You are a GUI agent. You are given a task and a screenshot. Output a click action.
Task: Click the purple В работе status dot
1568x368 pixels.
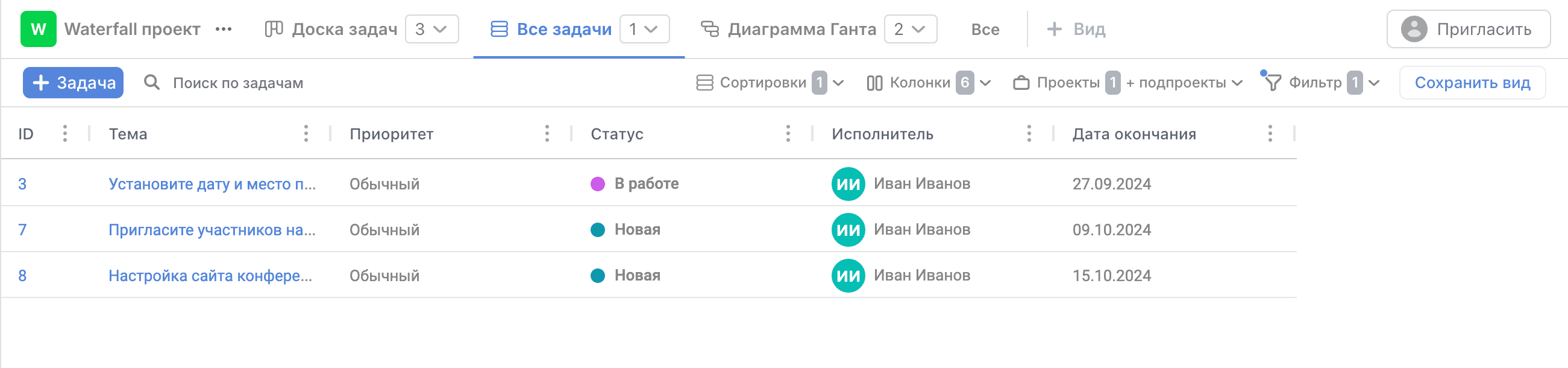(x=598, y=183)
